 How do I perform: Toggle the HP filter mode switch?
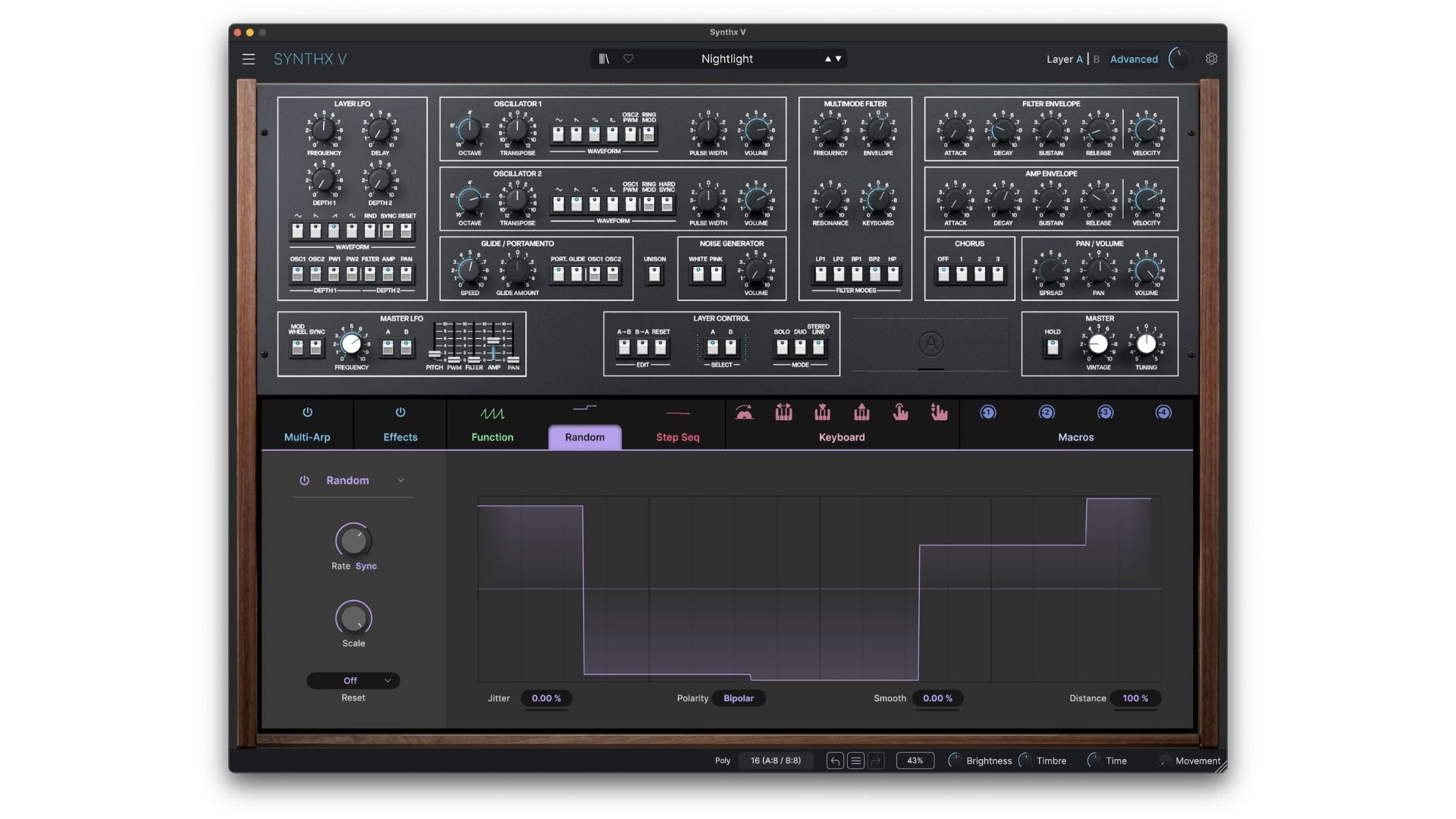coord(893,274)
